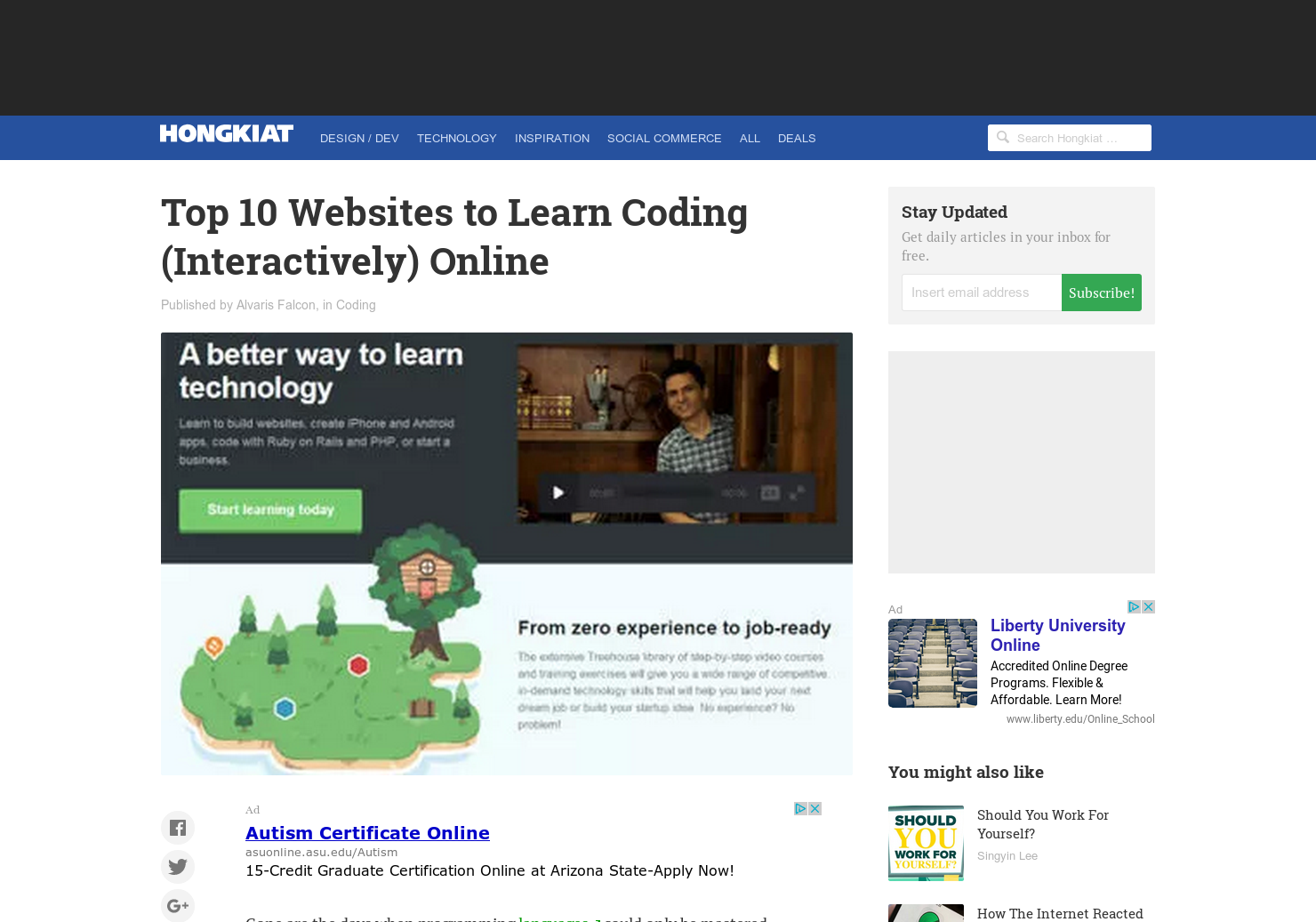Read the Should You Work For Yourself article
The image size is (1316, 922).
pyautogui.click(x=1042, y=824)
